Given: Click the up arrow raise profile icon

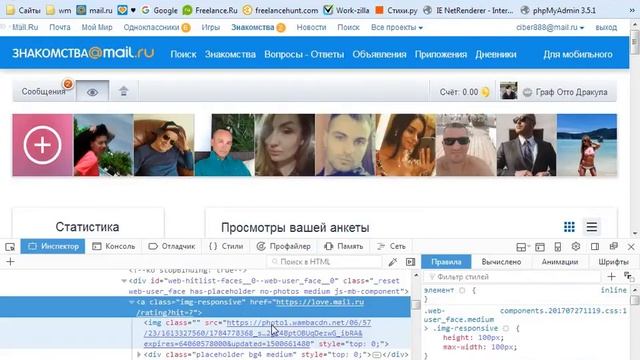Looking at the screenshot, I should 124,91.
